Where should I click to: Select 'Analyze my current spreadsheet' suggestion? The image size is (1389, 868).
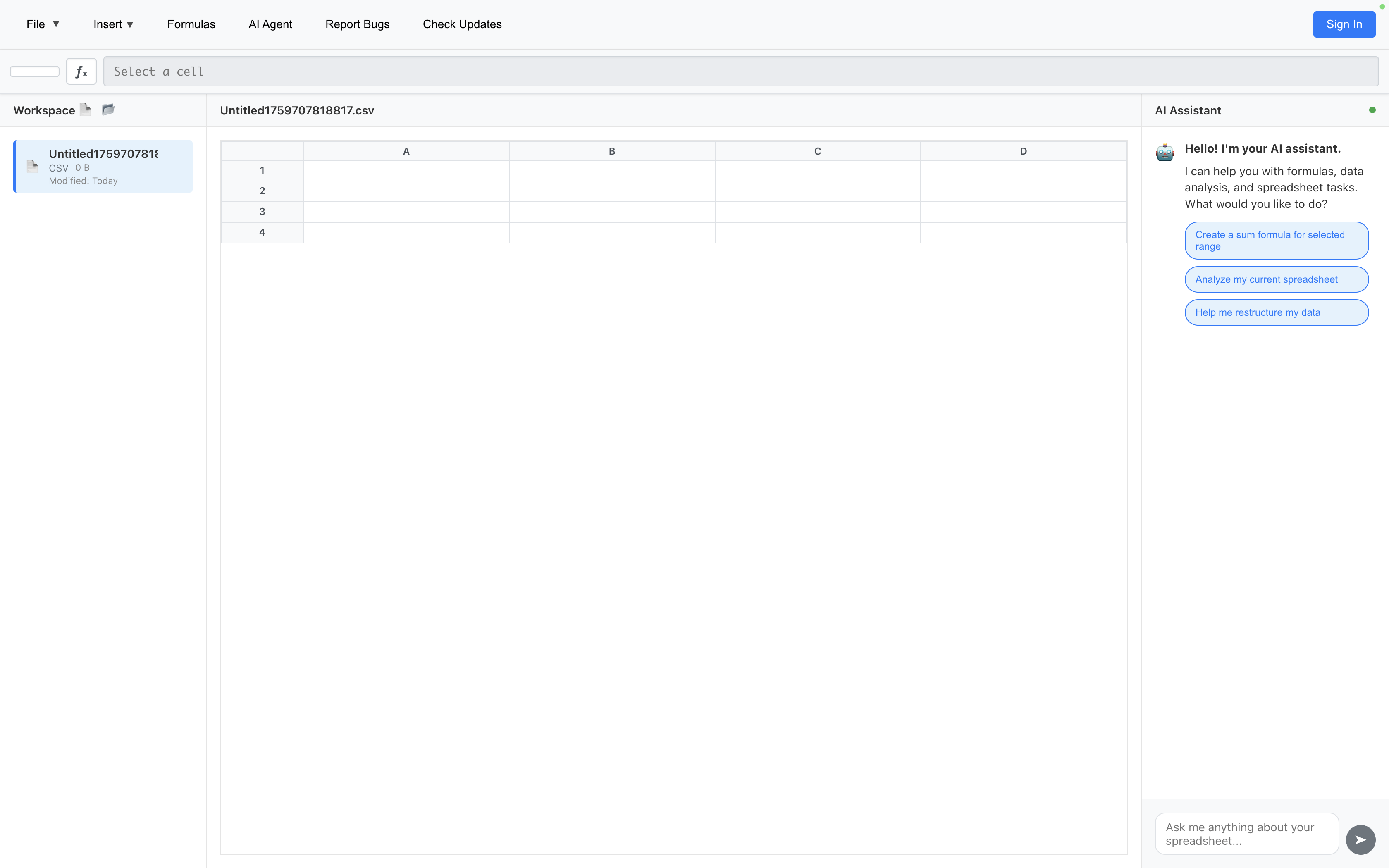(1276, 279)
